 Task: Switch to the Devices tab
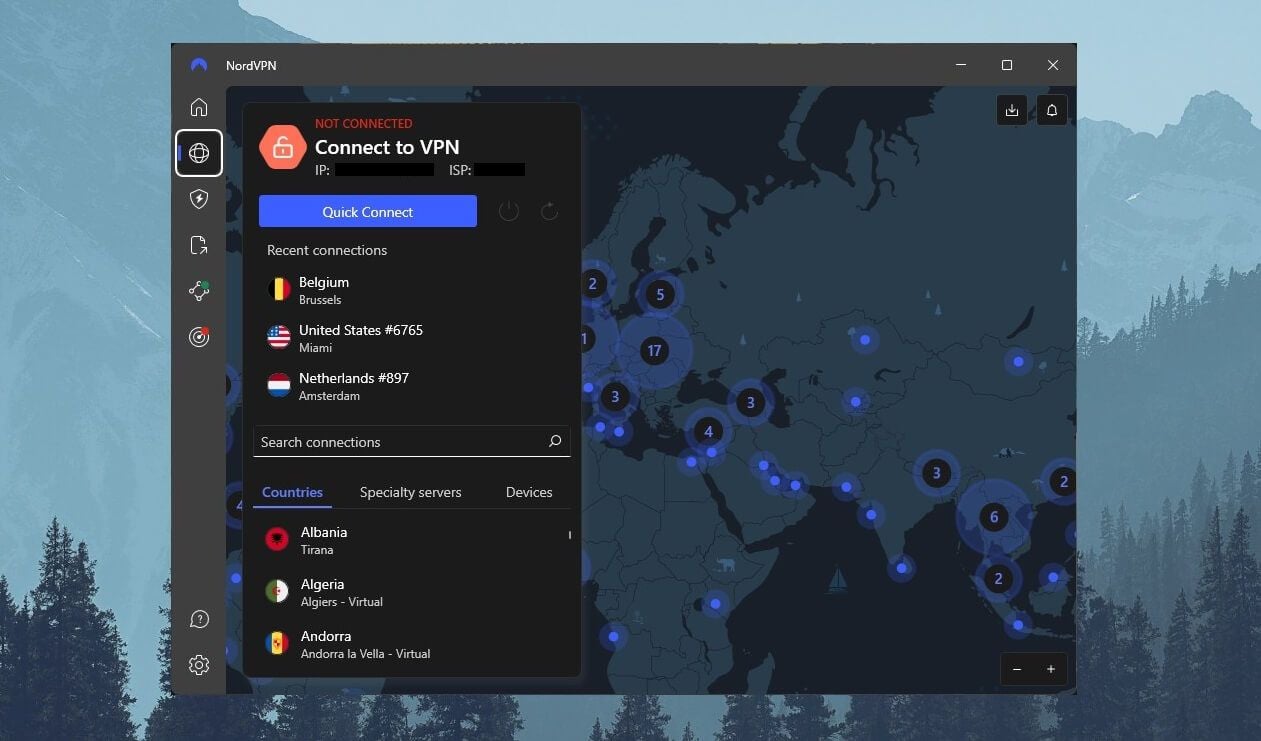click(529, 492)
